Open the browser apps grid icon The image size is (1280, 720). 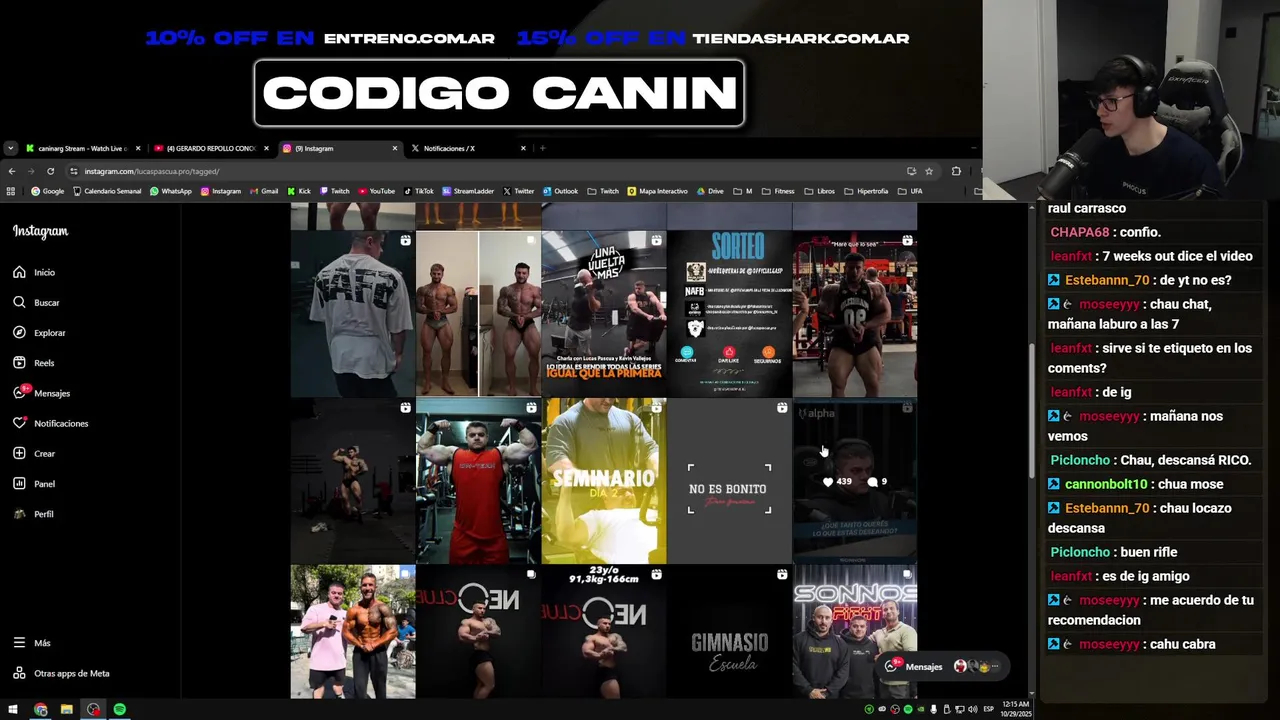pos(11,191)
